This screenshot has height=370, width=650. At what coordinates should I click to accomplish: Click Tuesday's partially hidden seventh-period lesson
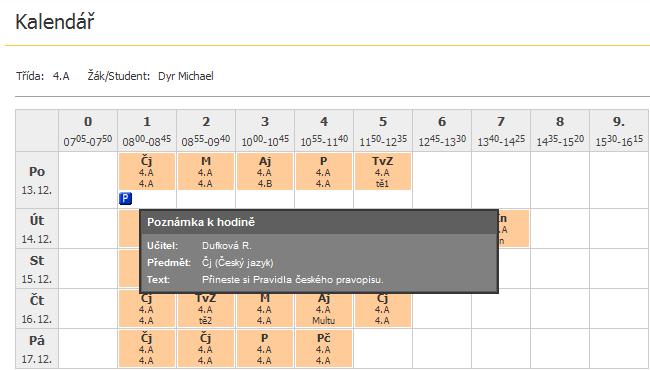[x=514, y=229]
